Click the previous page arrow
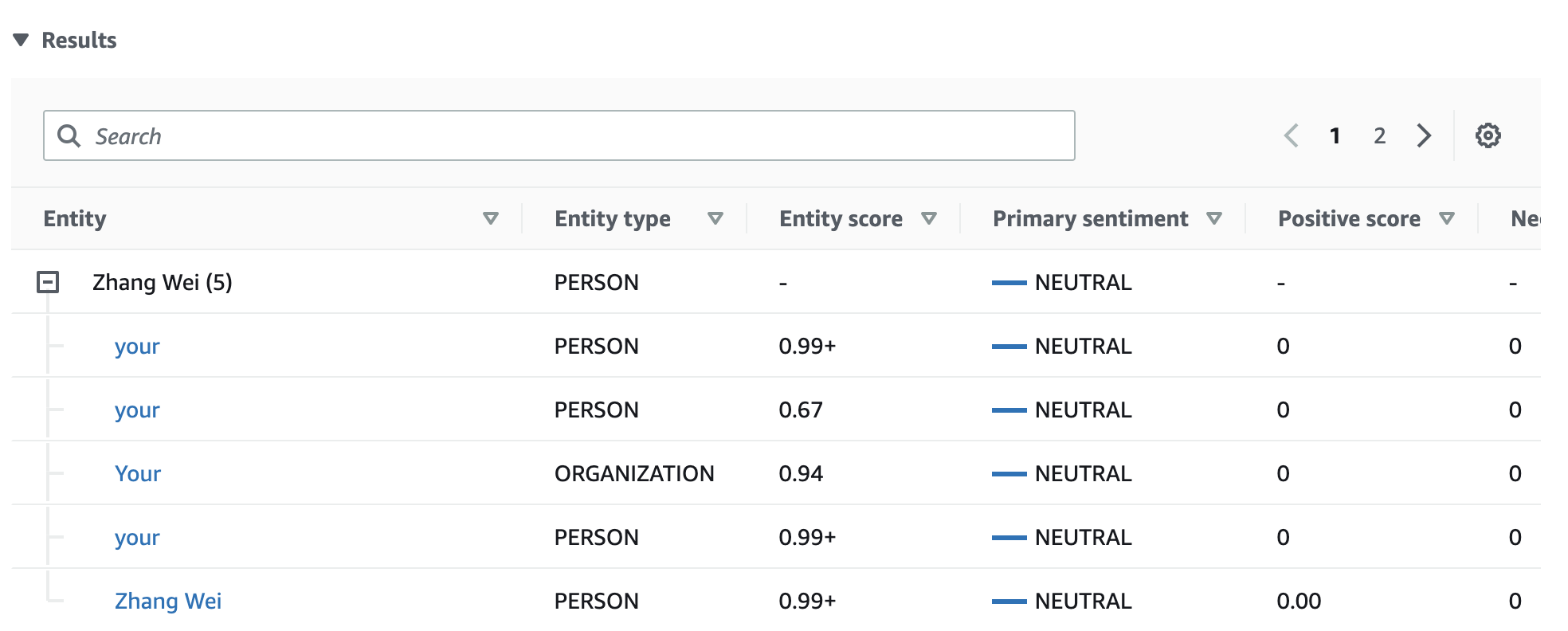This screenshot has height=631, width=1568. coord(1292,135)
